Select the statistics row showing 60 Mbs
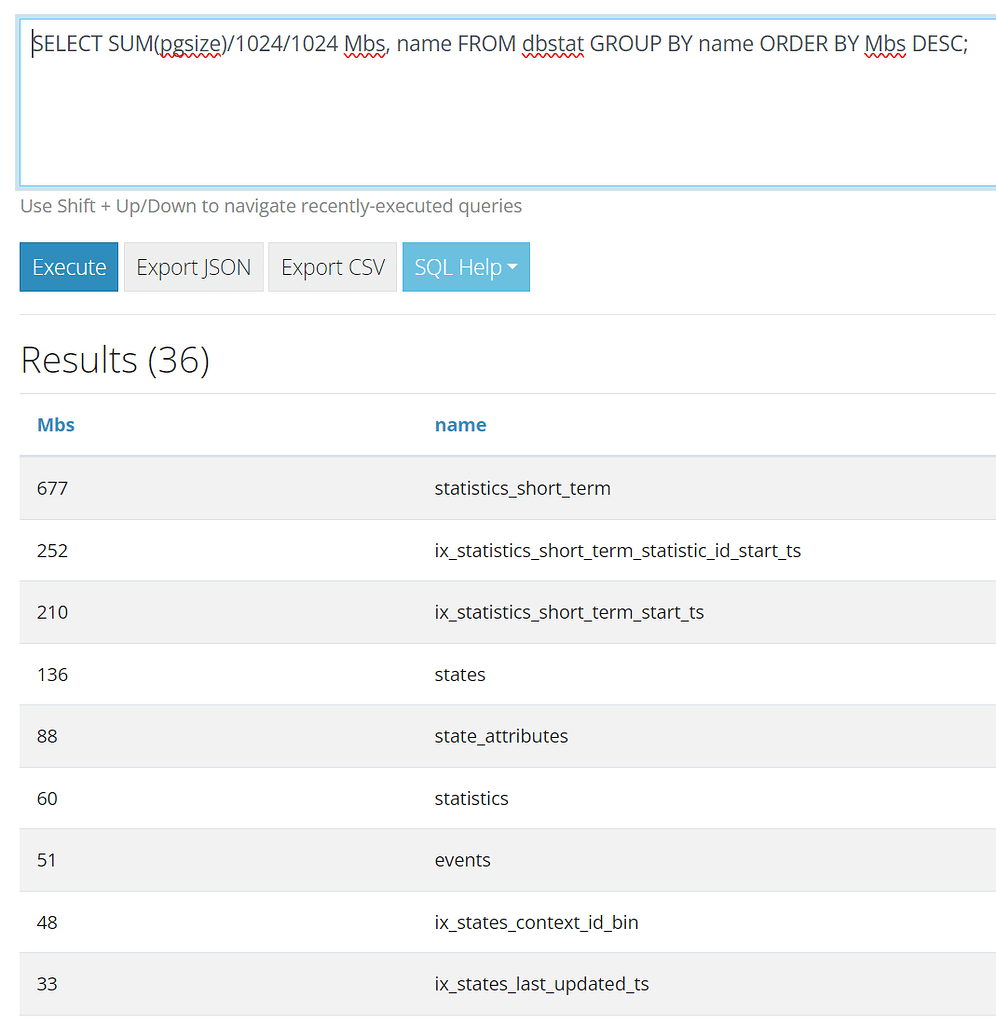The width and height of the screenshot is (996, 1024). pyautogui.click(x=471, y=798)
